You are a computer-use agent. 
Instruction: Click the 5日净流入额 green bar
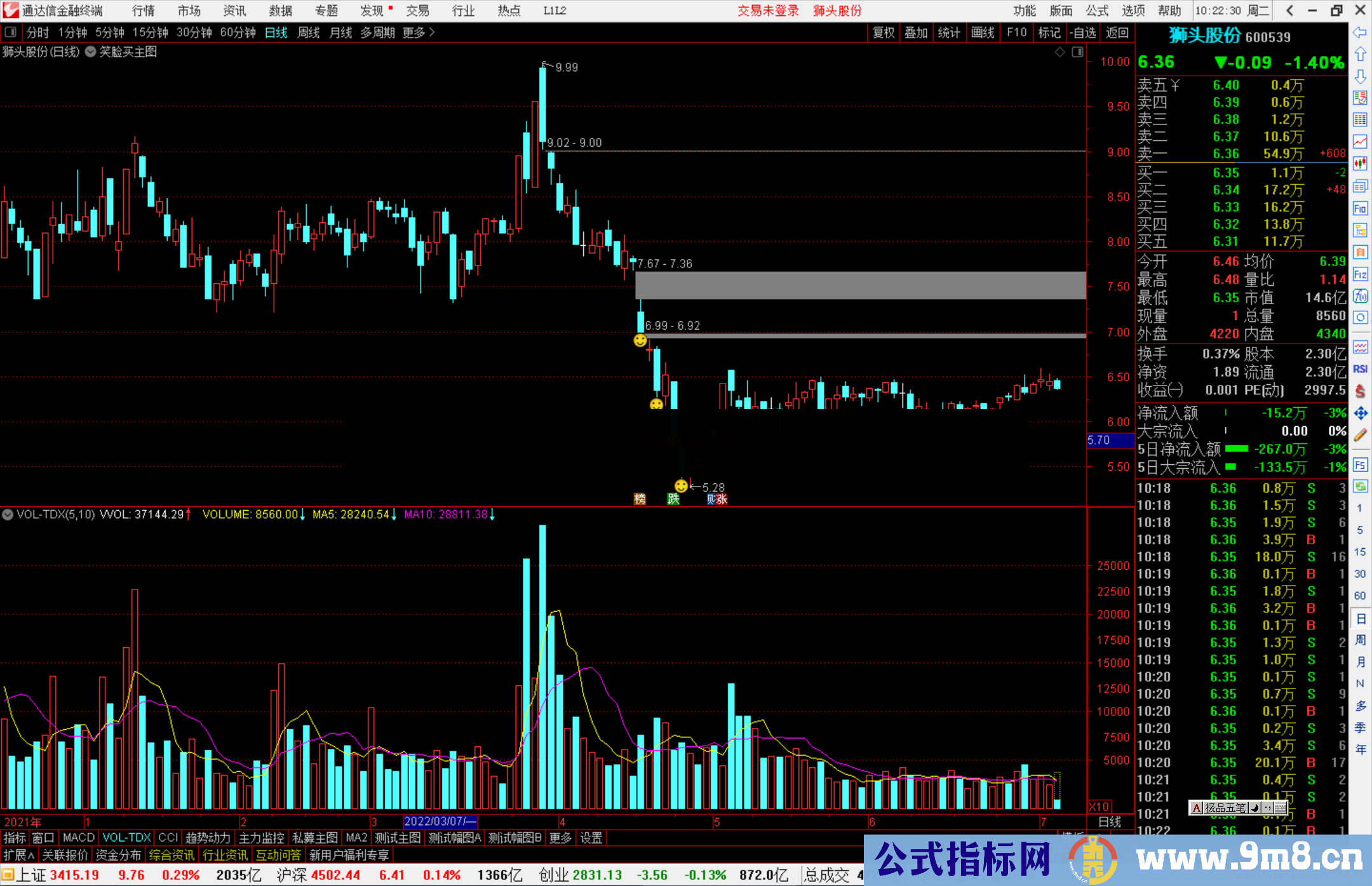(x=1236, y=449)
